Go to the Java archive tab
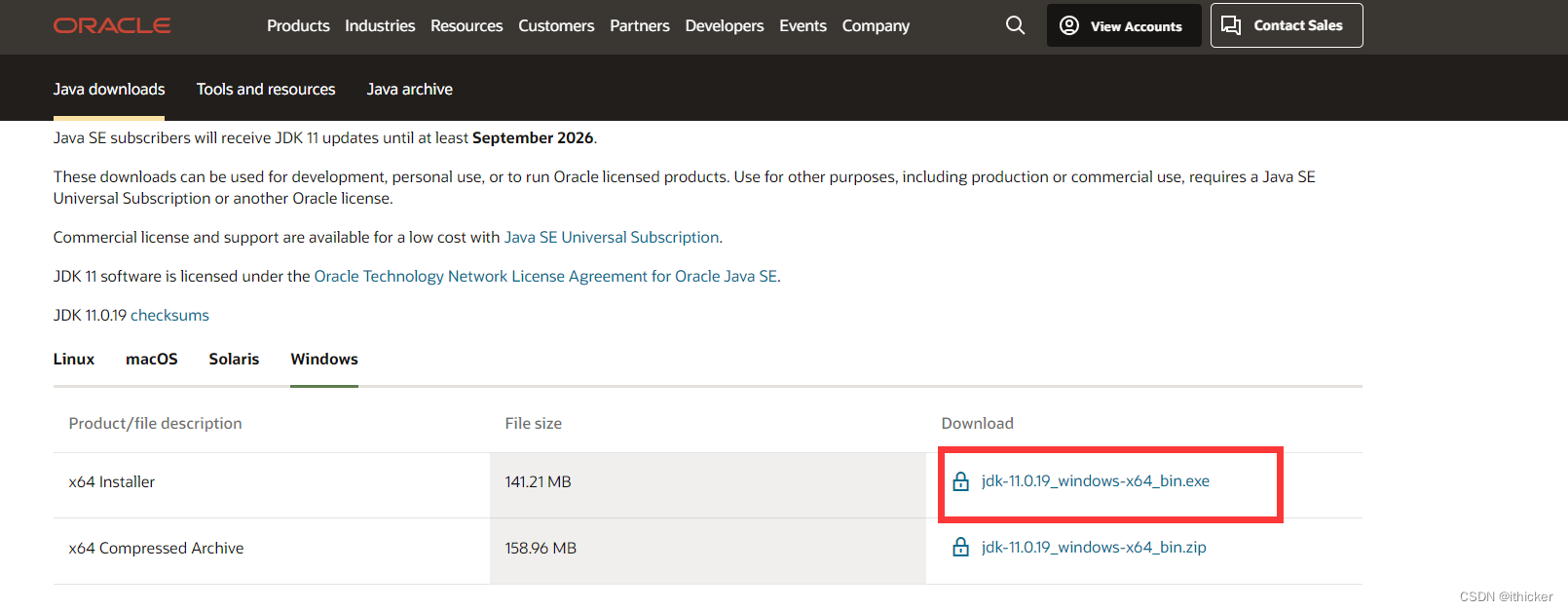The width and height of the screenshot is (1568, 611). coord(410,89)
